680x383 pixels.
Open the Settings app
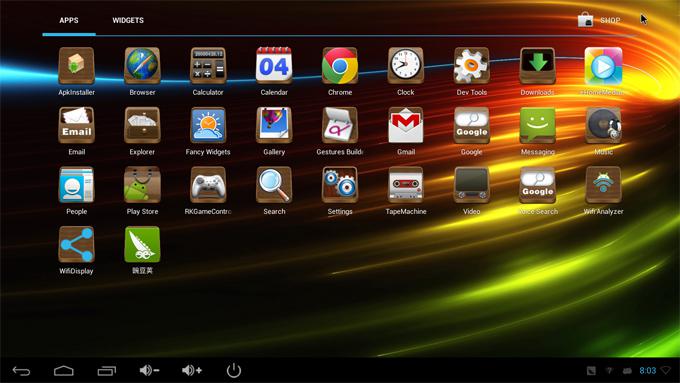pyautogui.click(x=340, y=185)
